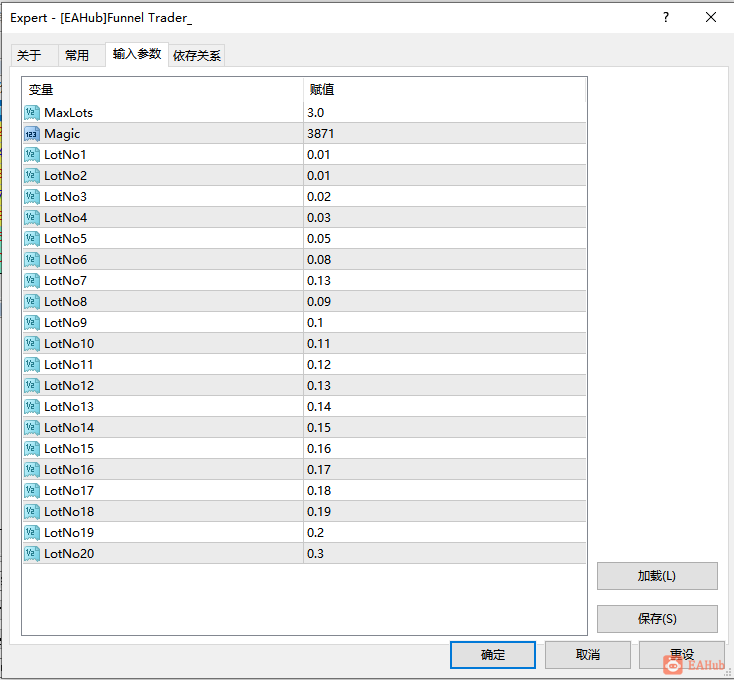Switch to the 常用 tab
The height and width of the screenshot is (680, 734).
pos(82,56)
